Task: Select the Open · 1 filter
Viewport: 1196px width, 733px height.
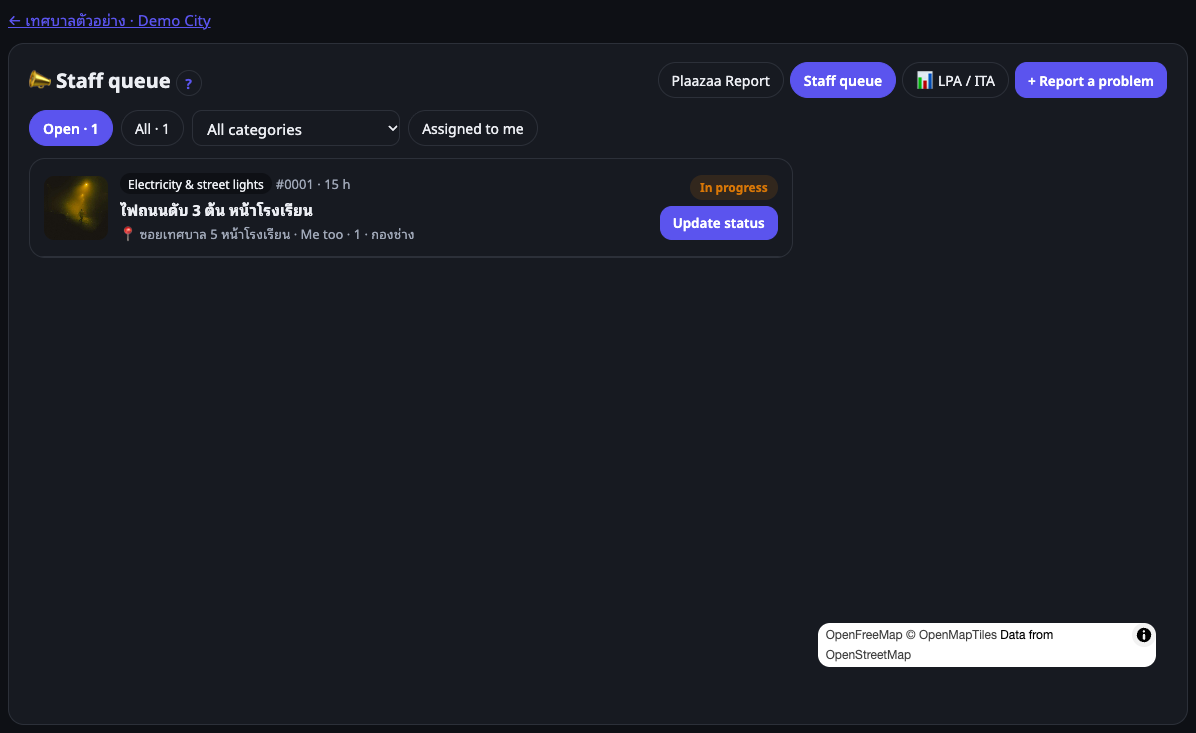Action: (71, 129)
